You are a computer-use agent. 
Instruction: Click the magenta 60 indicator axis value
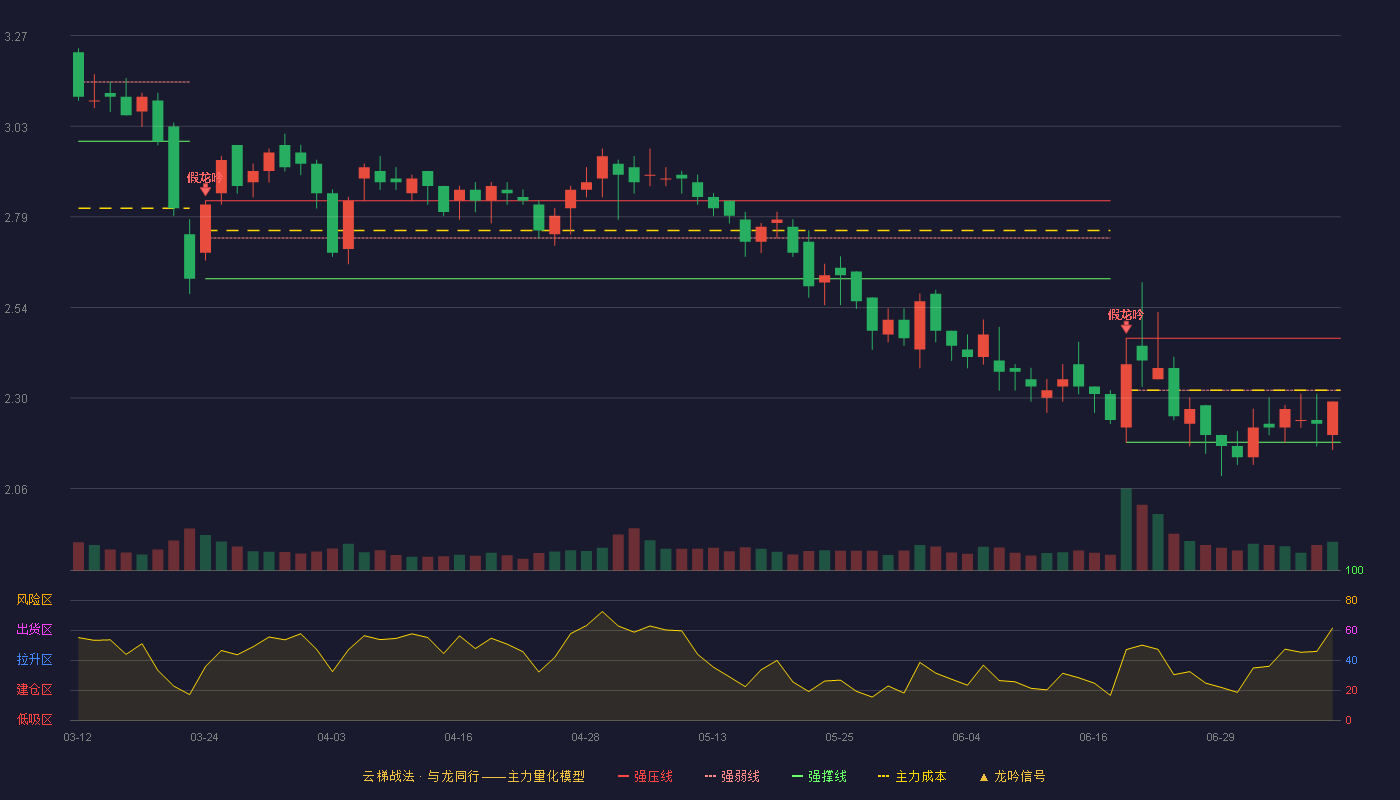tap(1351, 630)
